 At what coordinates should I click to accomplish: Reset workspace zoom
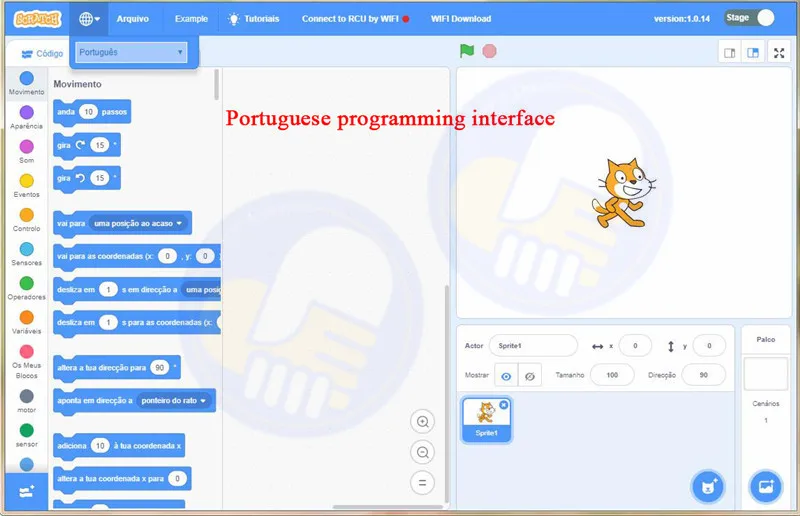422,483
